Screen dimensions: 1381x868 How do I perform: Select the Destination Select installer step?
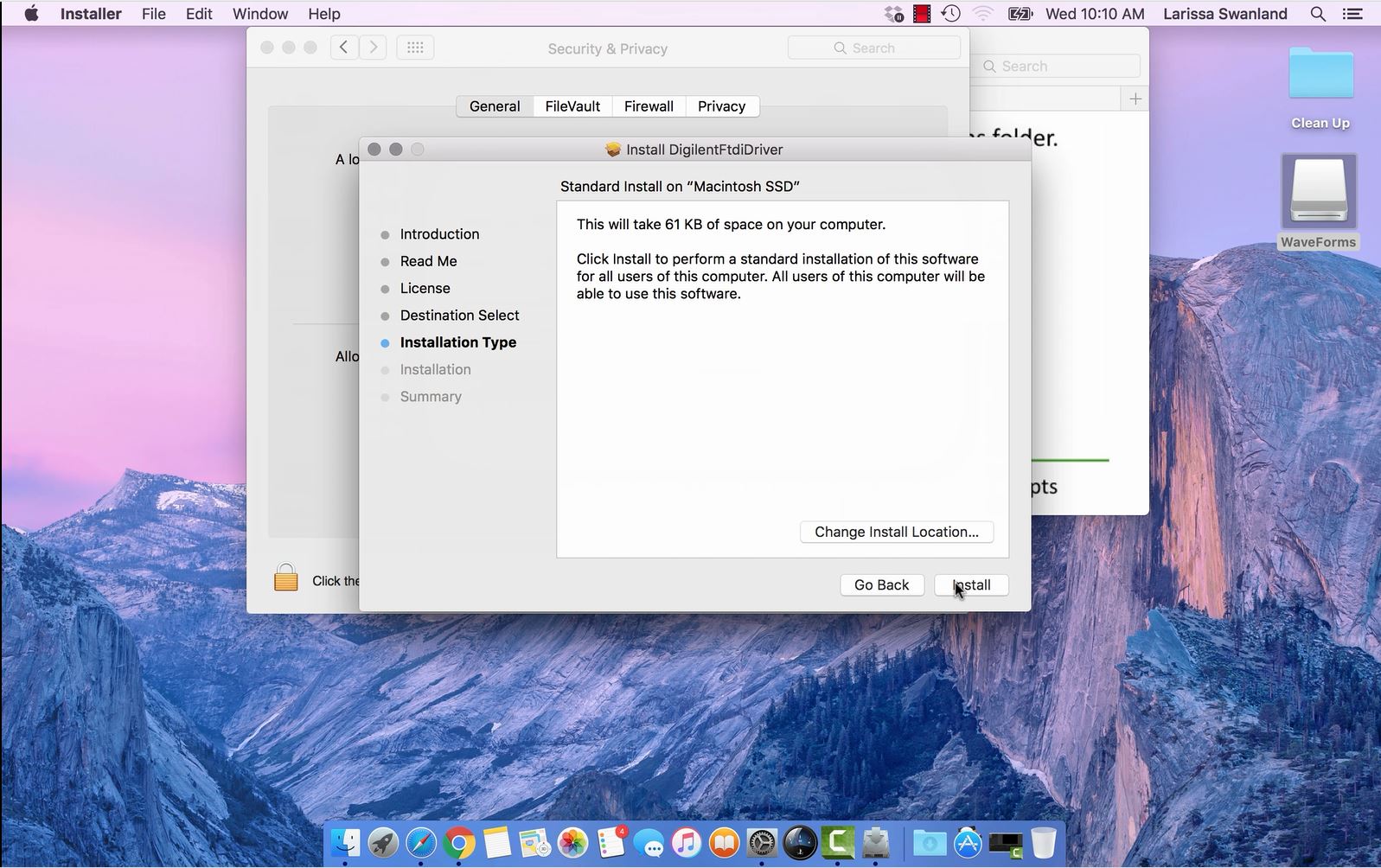coord(459,316)
